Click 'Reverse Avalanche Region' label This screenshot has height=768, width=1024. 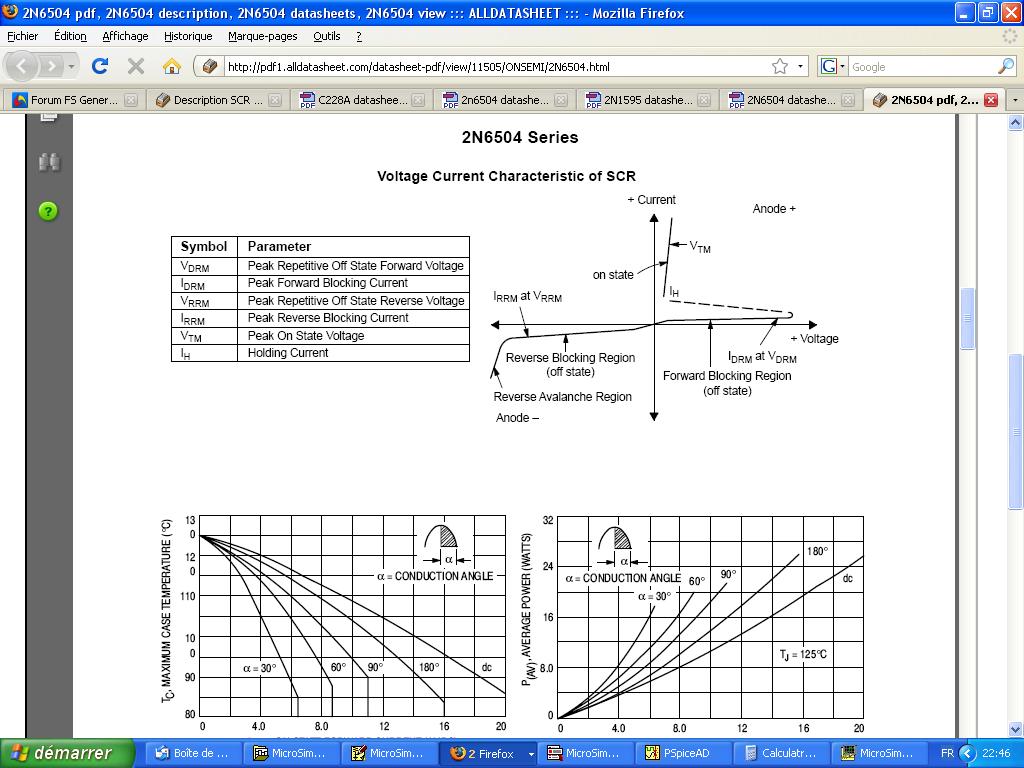click(x=562, y=396)
